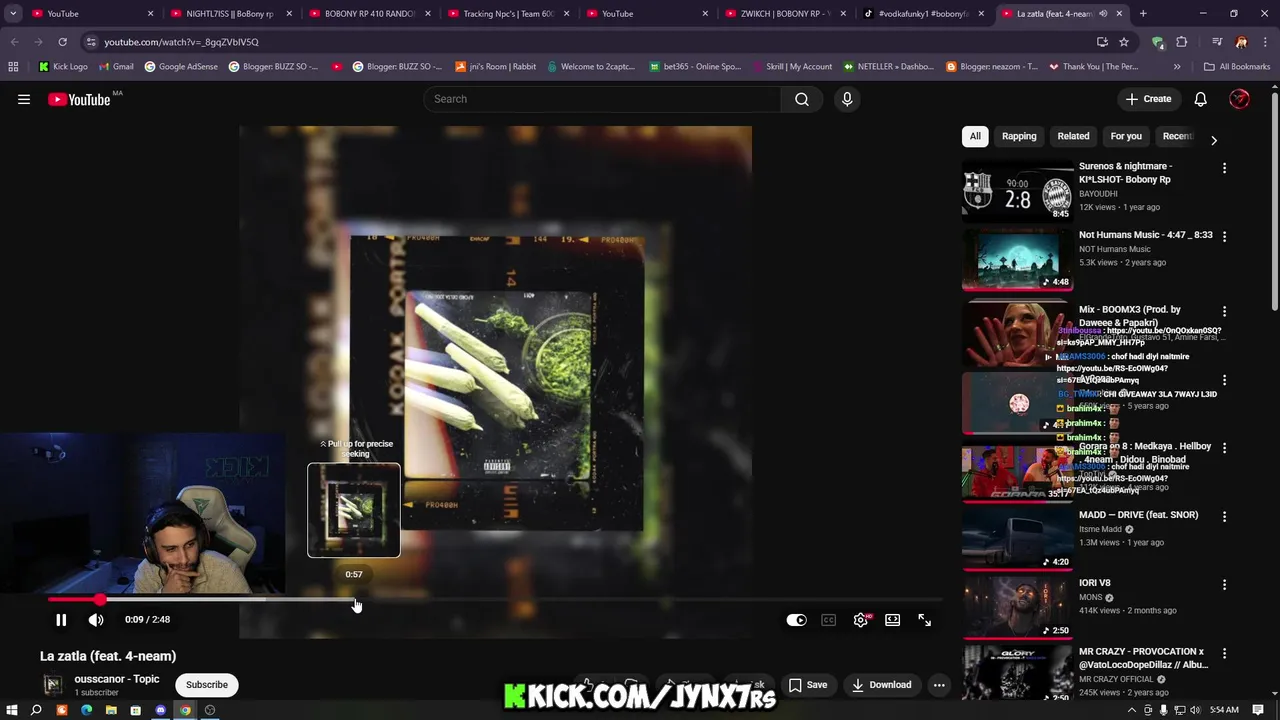Click the search magnifier button
Screen dimensions: 1280x720
[801, 99]
